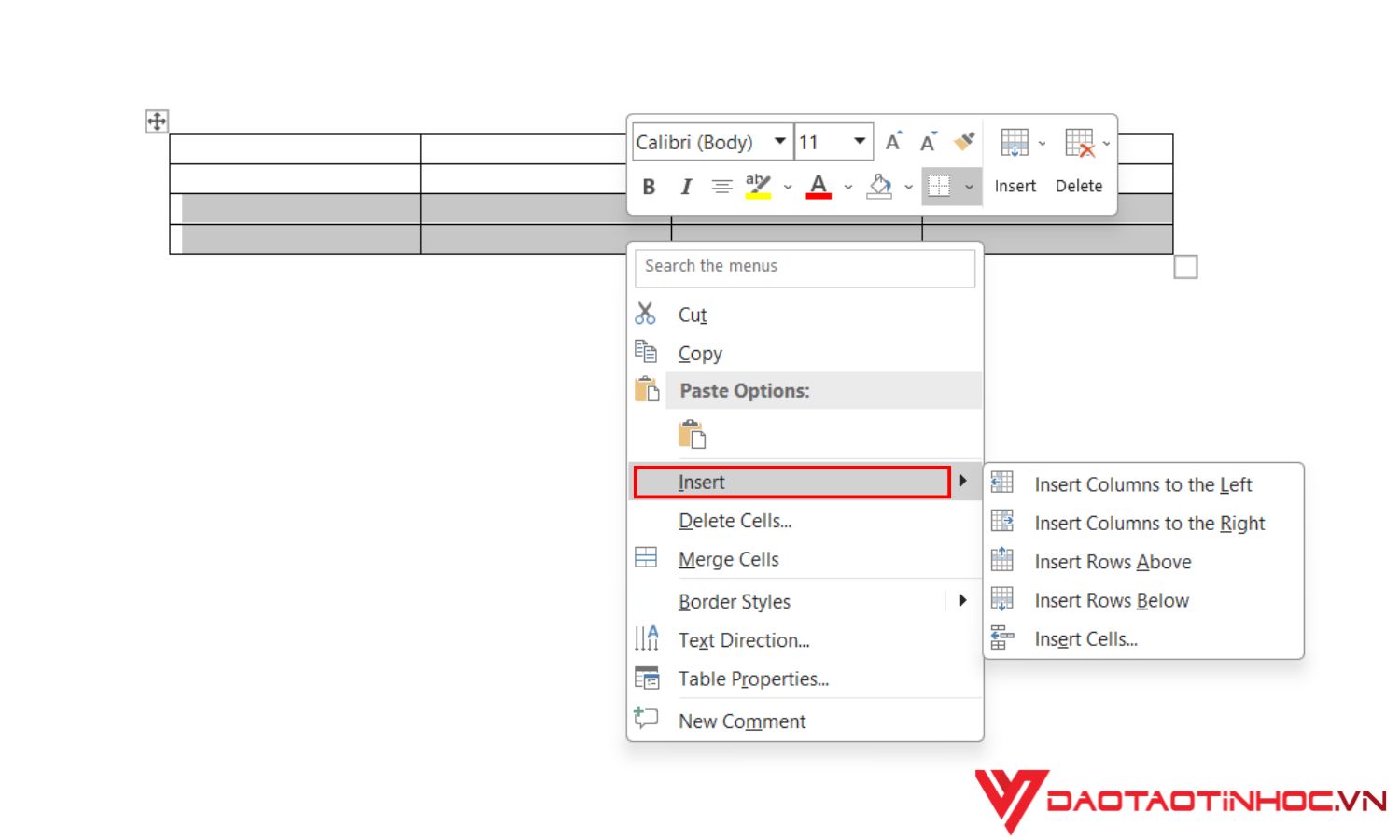Open the font color dropdown arrow

(x=848, y=187)
